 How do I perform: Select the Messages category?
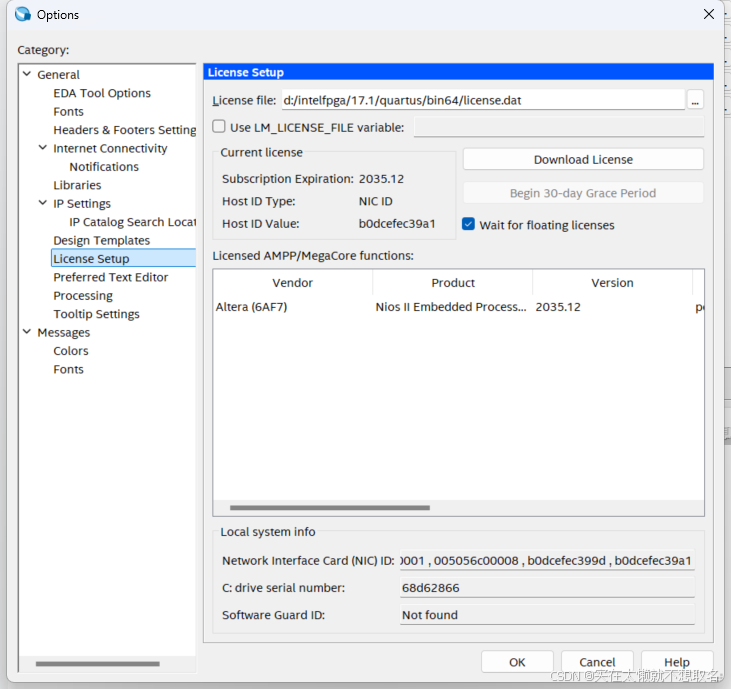pyautogui.click(x=63, y=332)
